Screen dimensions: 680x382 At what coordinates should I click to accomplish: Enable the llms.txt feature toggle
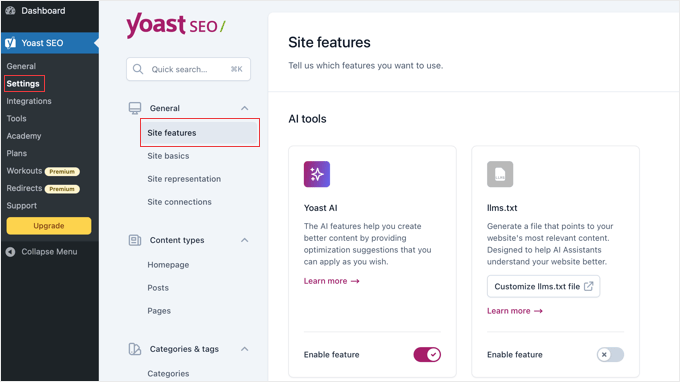[610, 355]
